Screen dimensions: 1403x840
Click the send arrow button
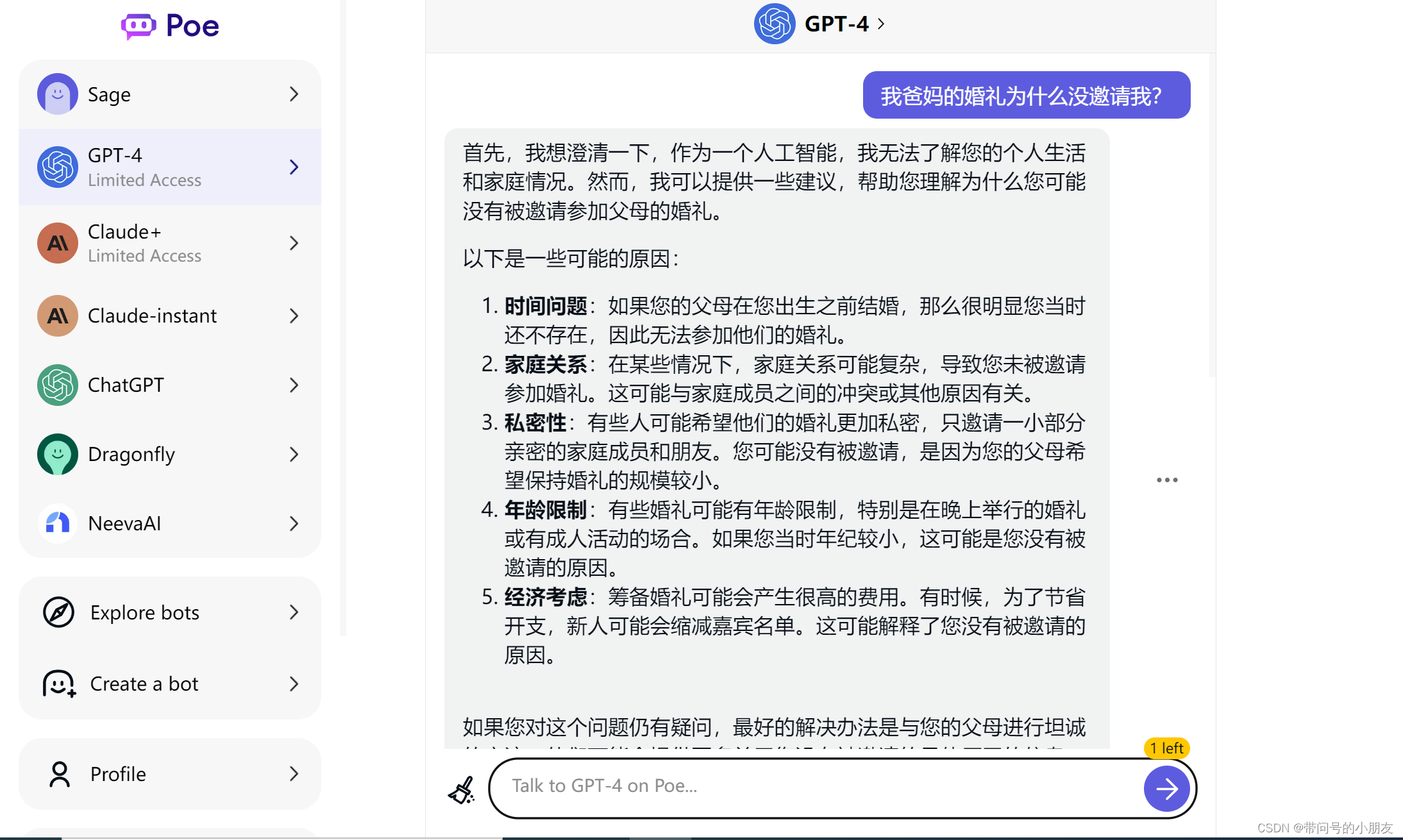tap(1166, 788)
